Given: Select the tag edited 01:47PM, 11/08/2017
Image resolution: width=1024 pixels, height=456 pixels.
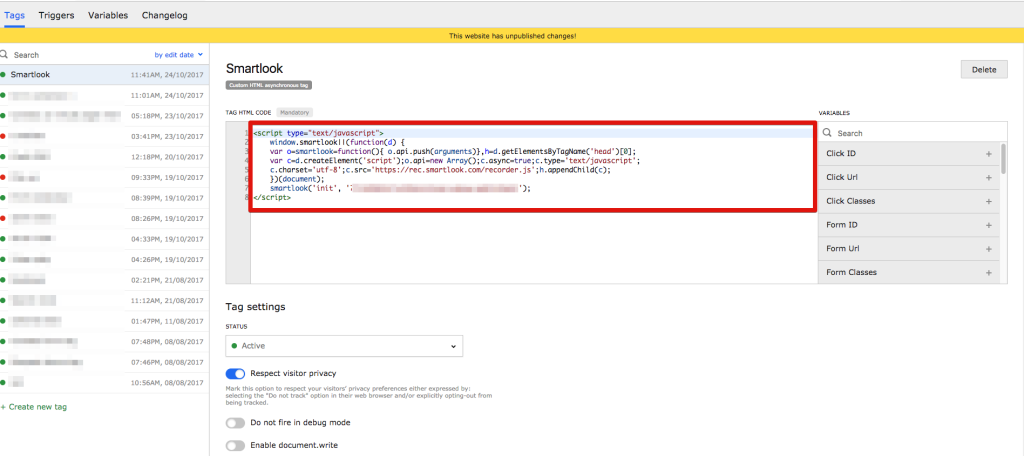Looking at the screenshot, I should point(104,321).
